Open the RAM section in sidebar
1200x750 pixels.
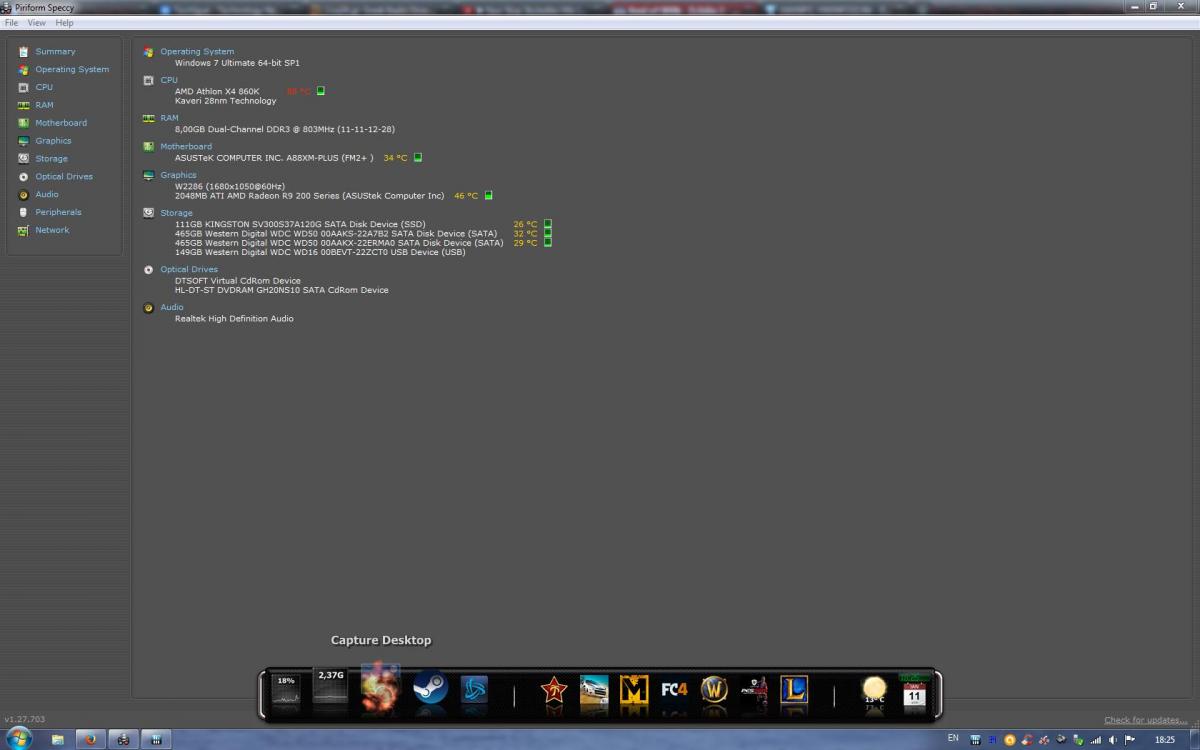coord(44,105)
